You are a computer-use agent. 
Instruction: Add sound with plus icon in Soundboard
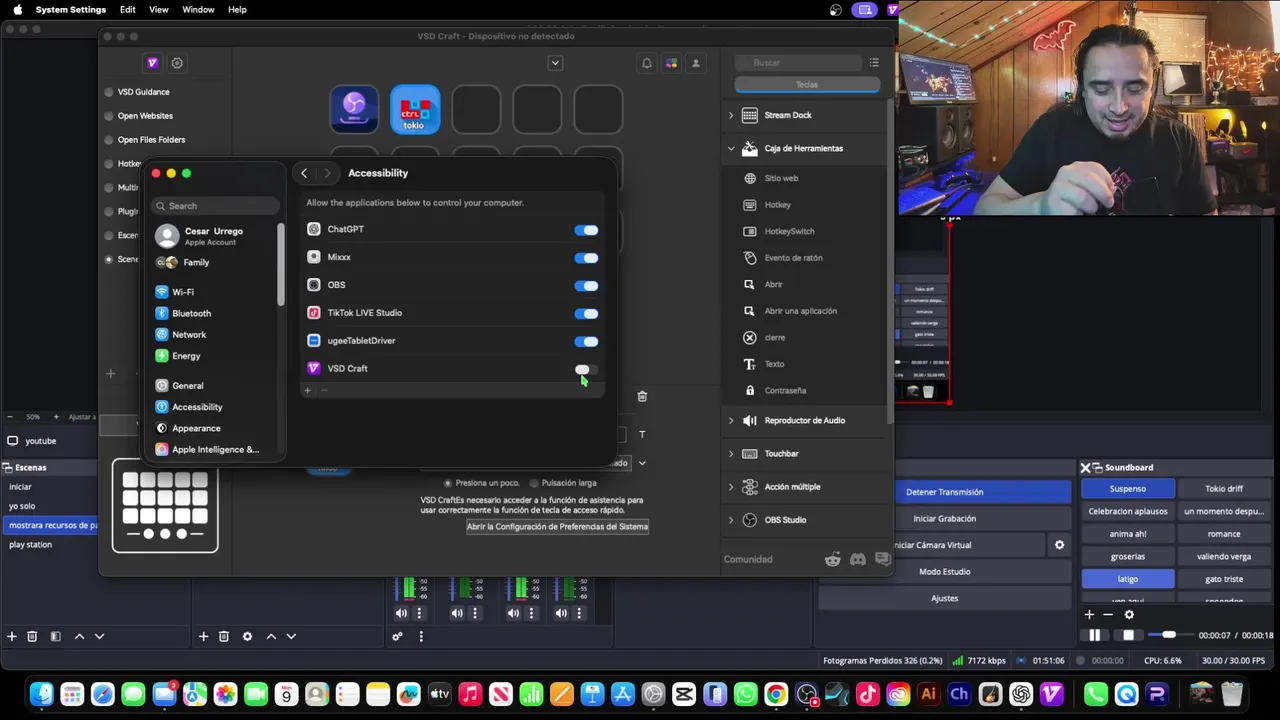[1090, 614]
